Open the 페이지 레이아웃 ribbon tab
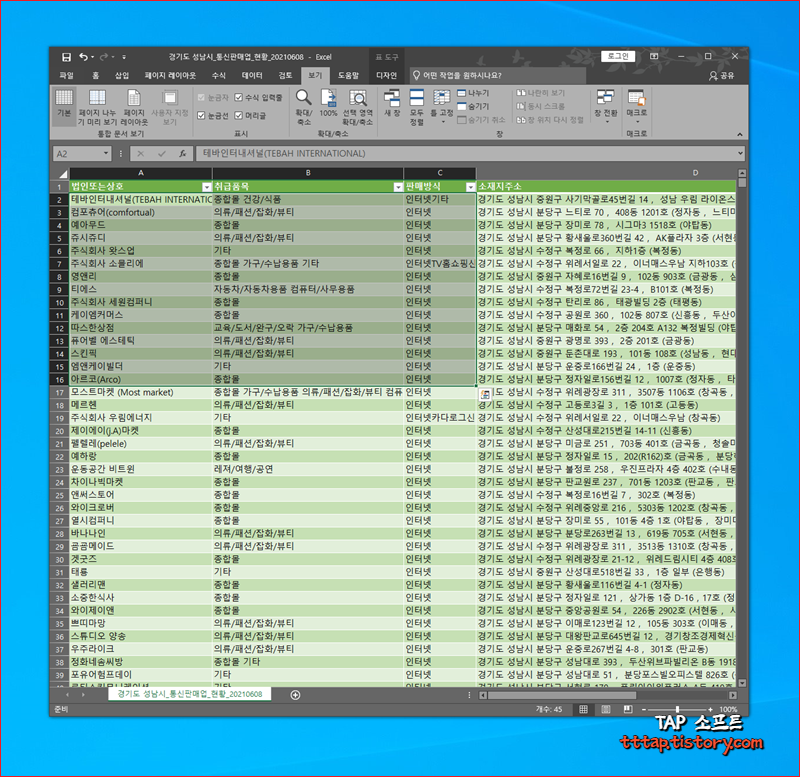Image resolution: width=800 pixels, height=777 pixels. point(170,76)
